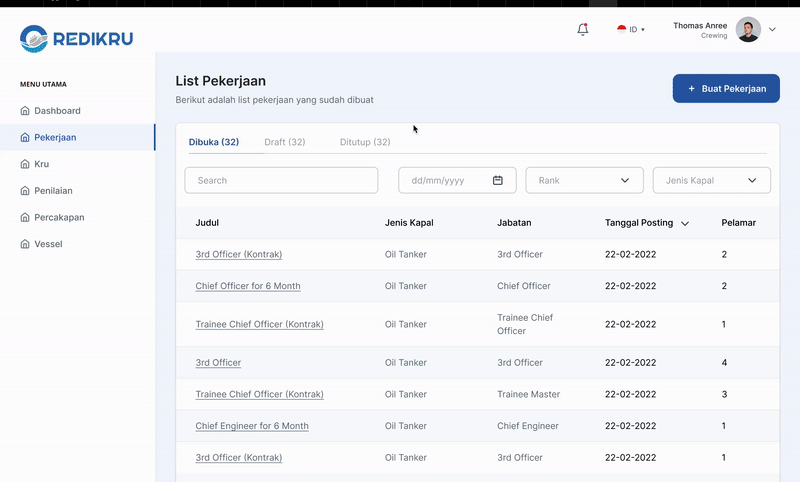Open Penilaian menu item

[x=78, y=191]
